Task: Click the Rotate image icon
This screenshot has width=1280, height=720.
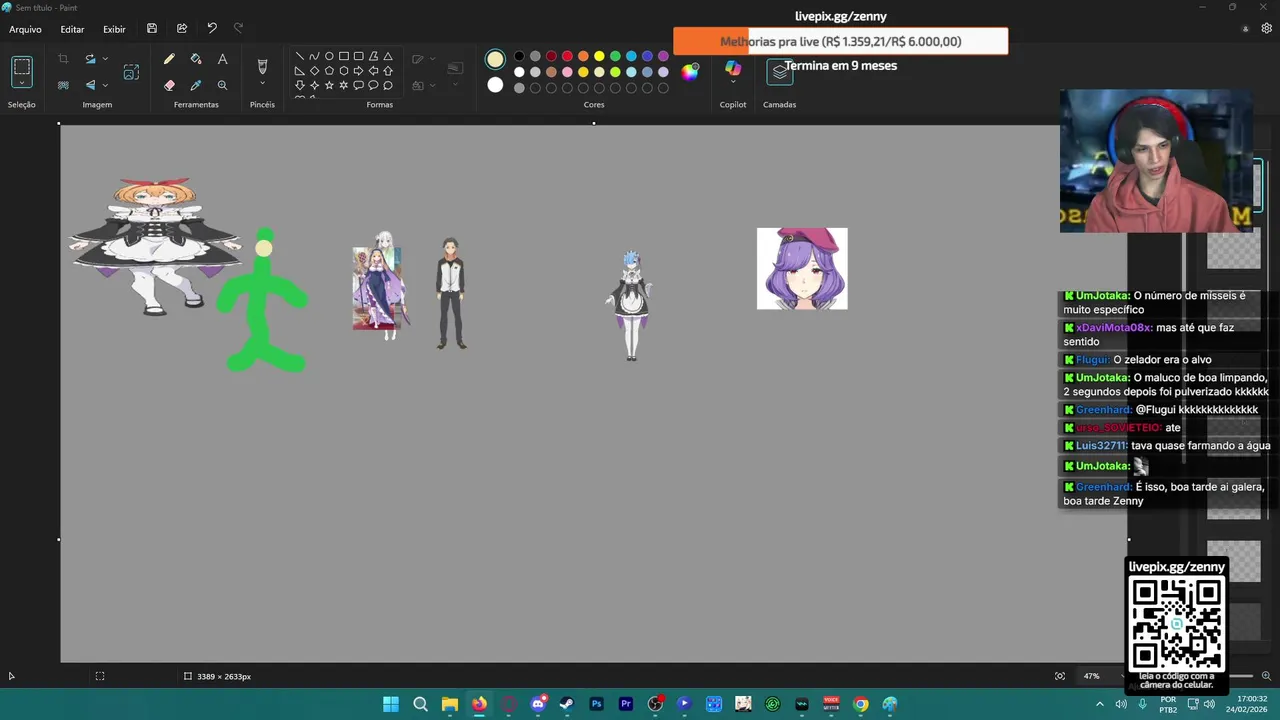Action: (90, 60)
